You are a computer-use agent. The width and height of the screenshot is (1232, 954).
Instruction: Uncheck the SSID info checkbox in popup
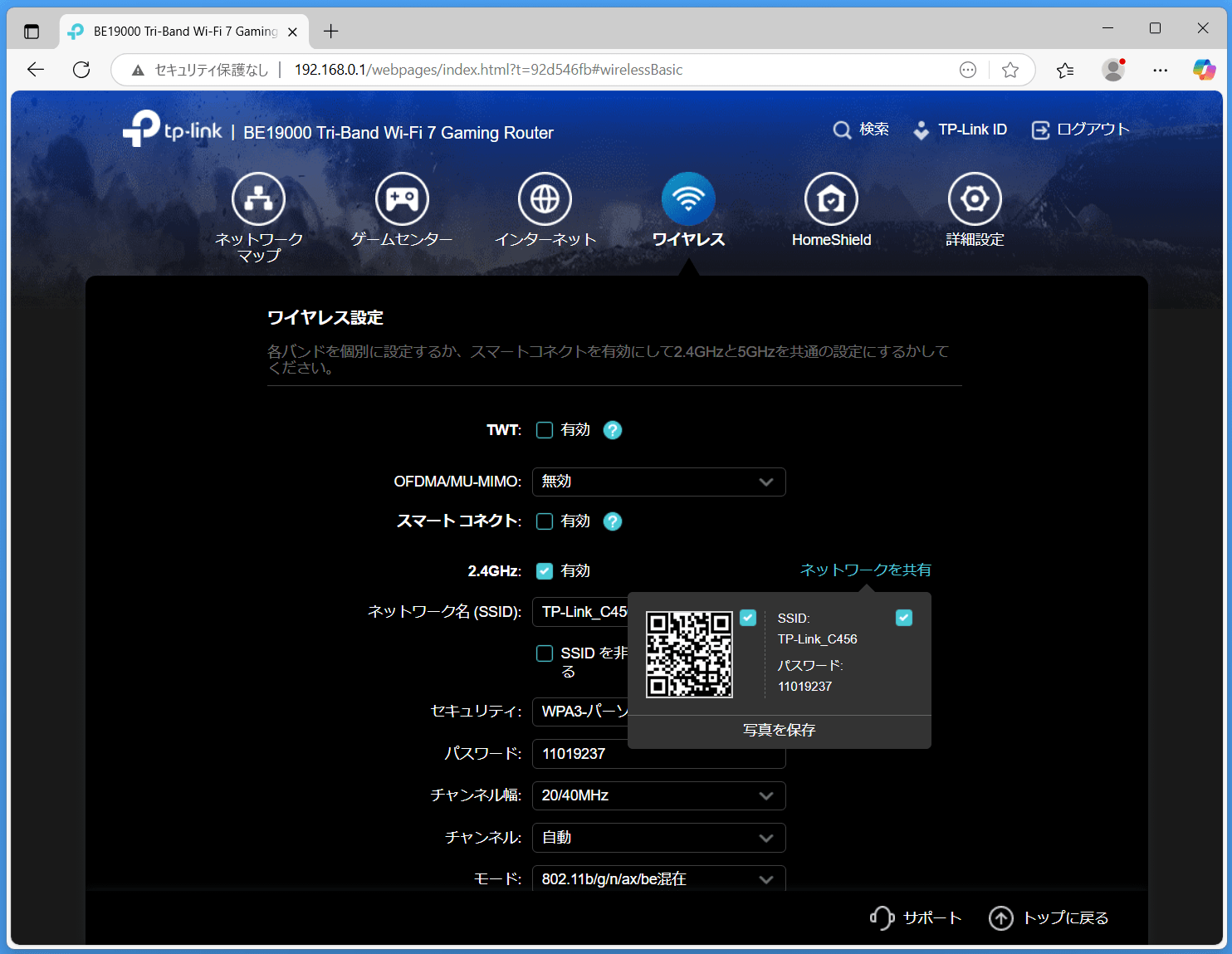coord(904,618)
